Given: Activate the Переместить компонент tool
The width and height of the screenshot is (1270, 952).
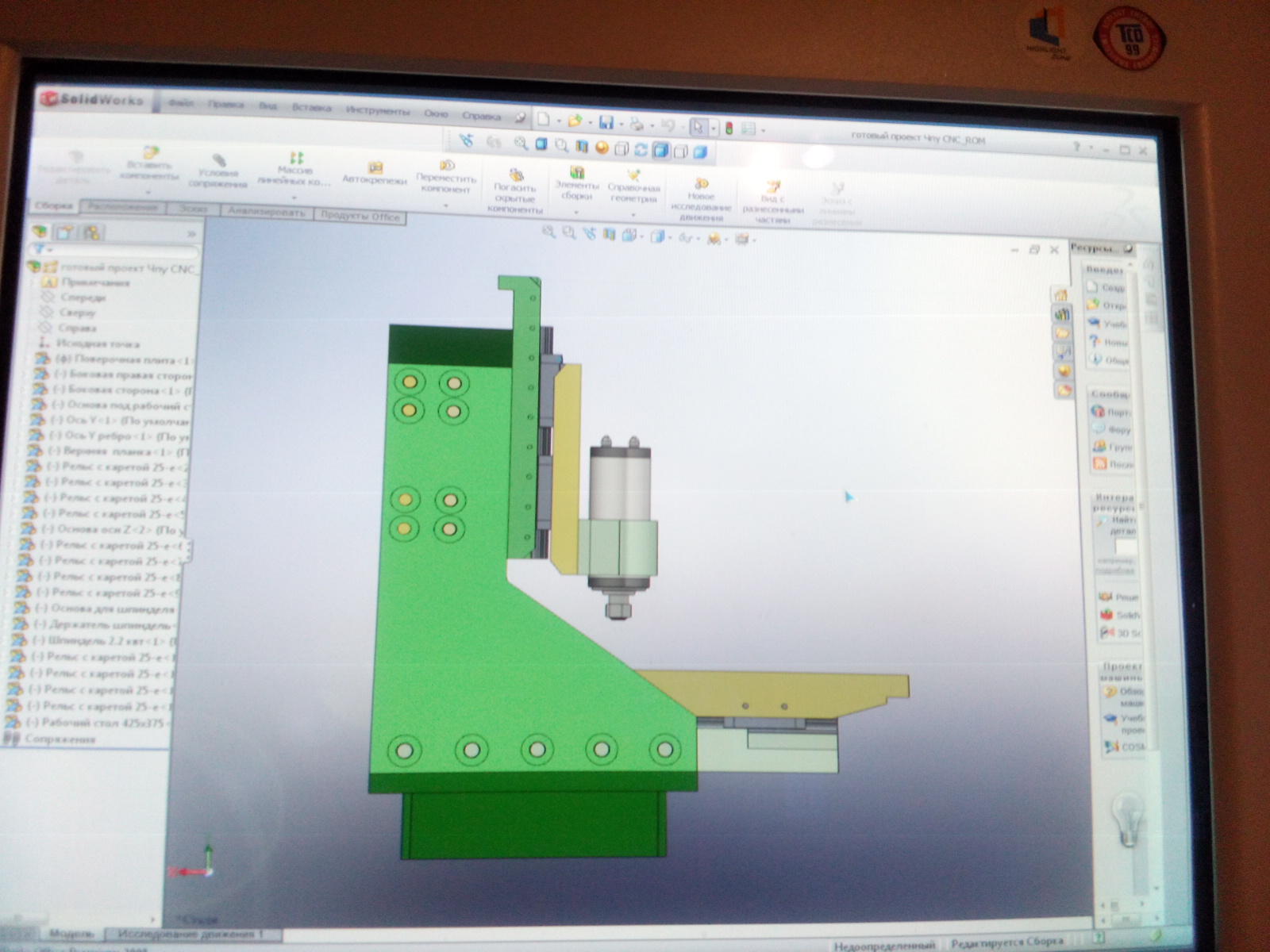Looking at the screenshot, I should click(446, 176).
